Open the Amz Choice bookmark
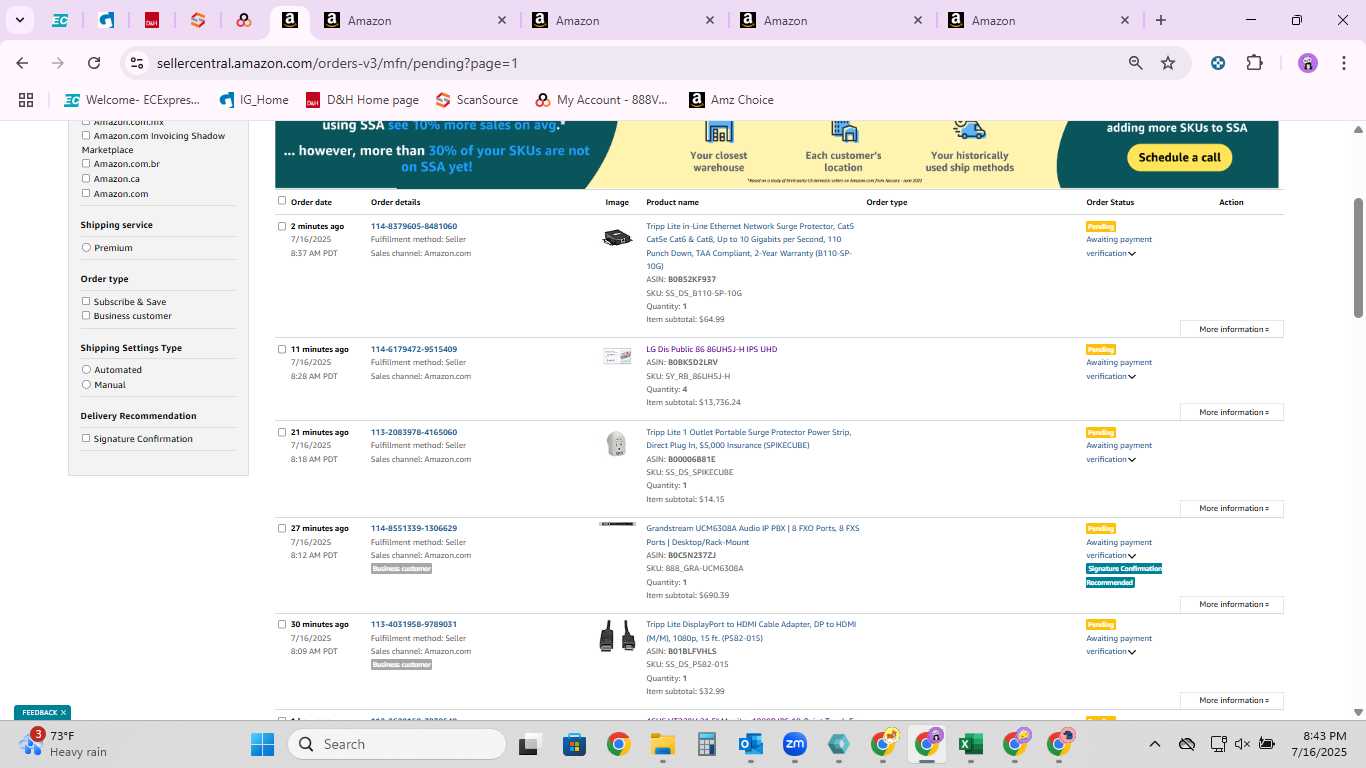 731,100
